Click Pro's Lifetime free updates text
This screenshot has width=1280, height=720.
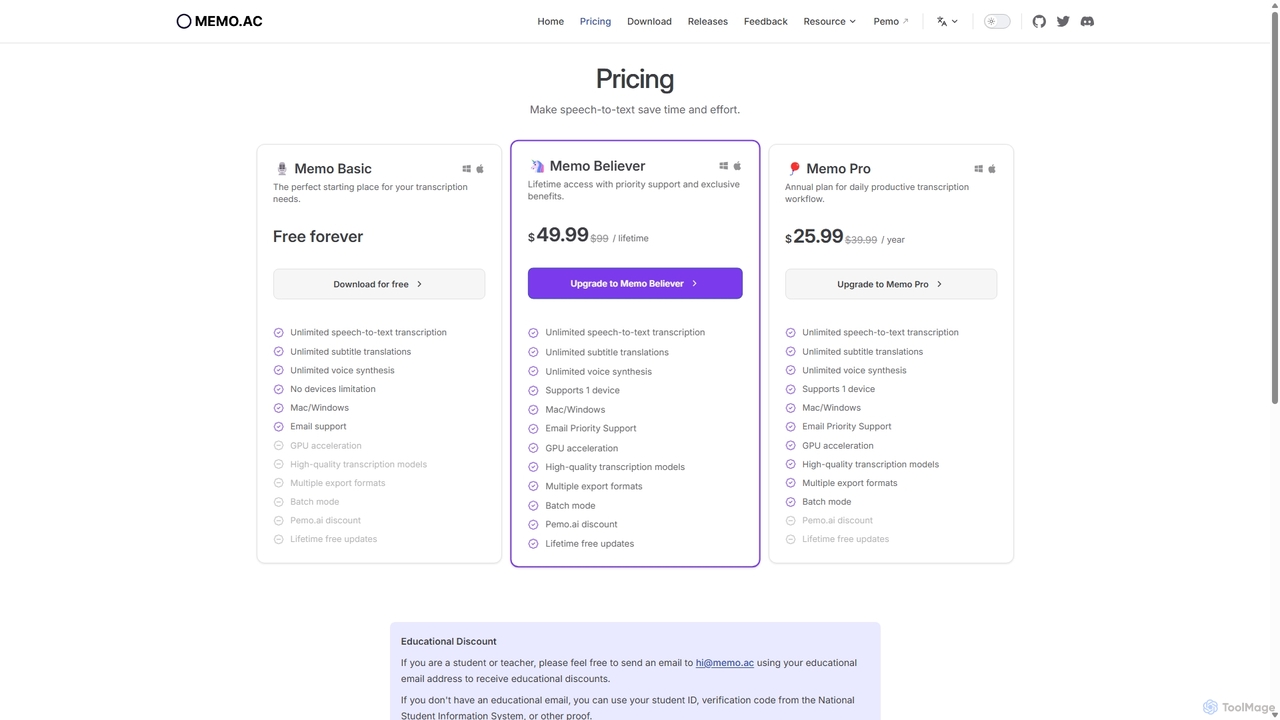click(x=845, y=539)
